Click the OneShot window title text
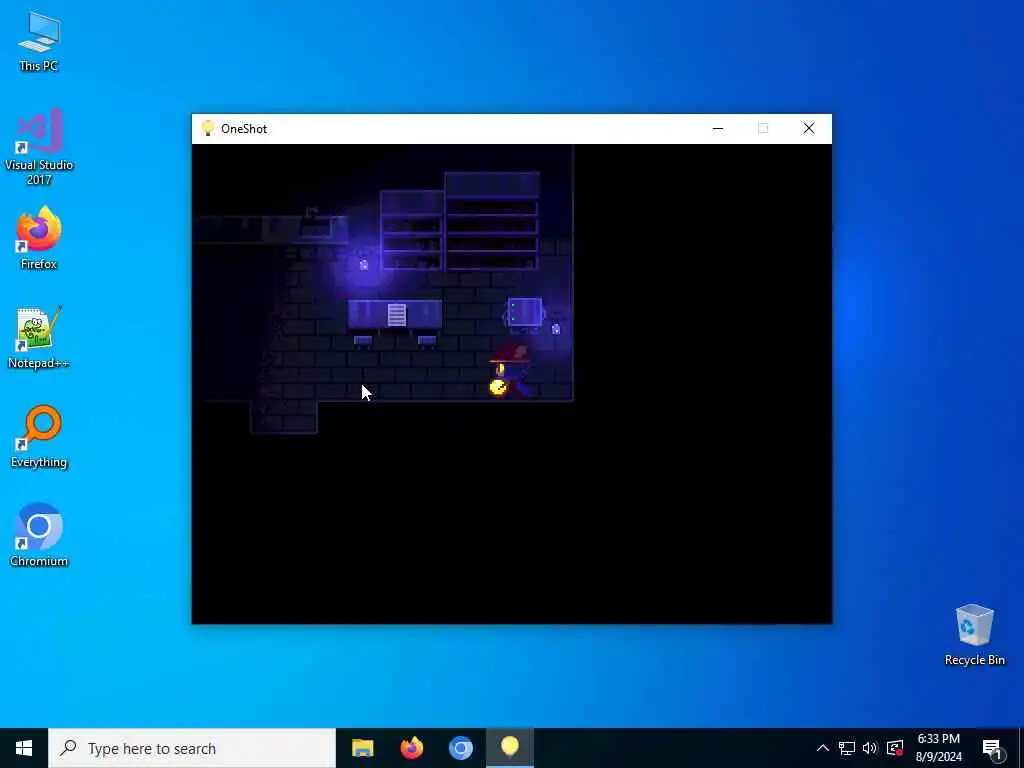The height and width of the screenshot is (768, 1024). pyautogui.click(x=244, y=129)
